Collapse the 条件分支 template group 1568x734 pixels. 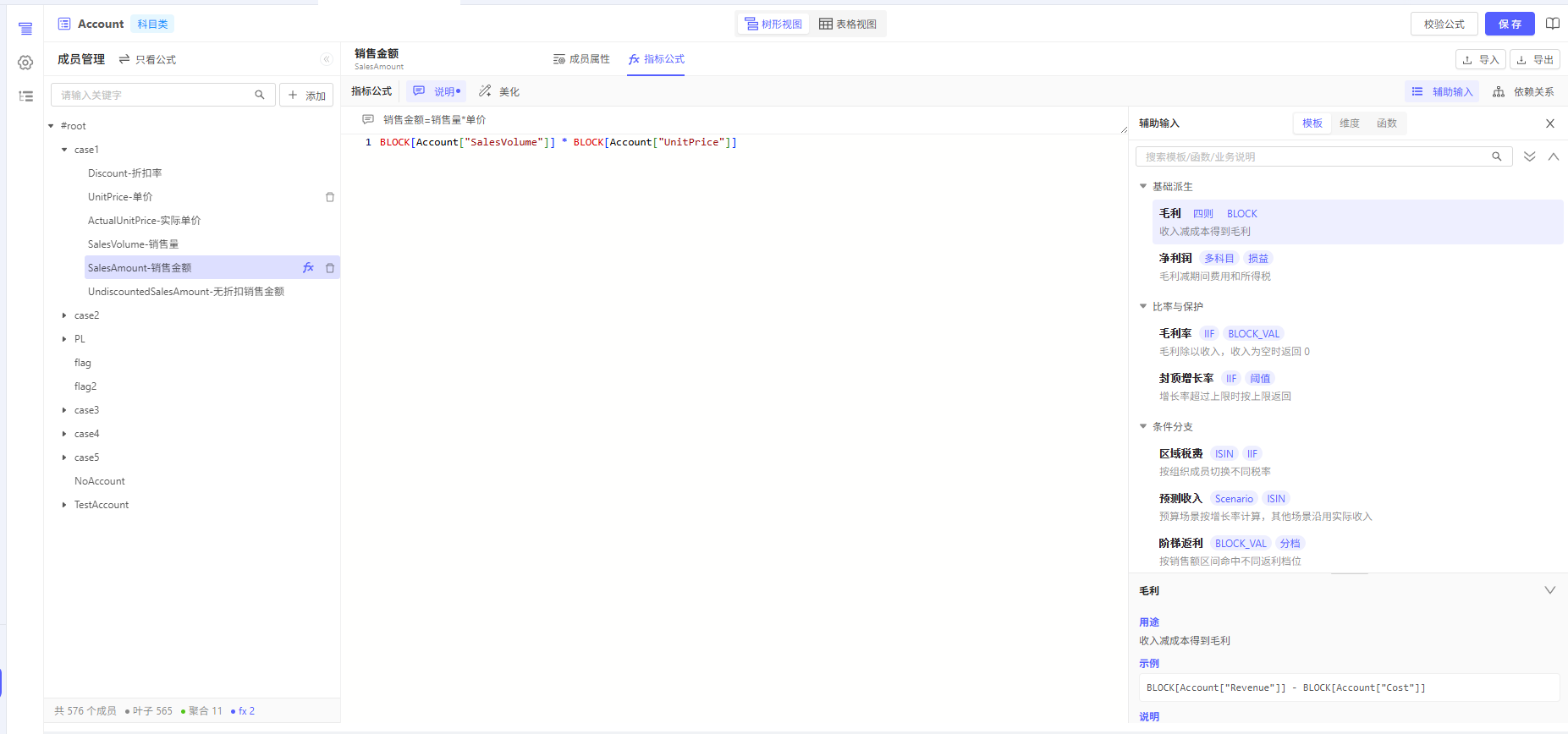pos(1143,426)
